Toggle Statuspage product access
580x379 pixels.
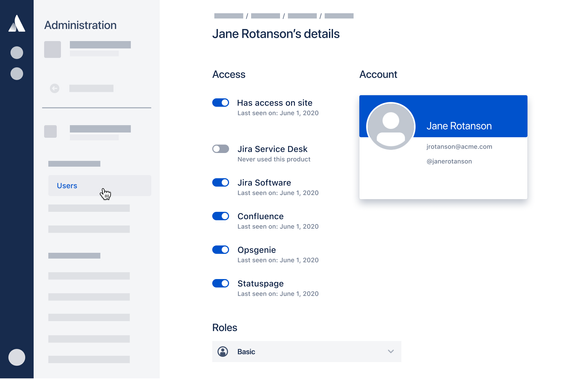(x=220, y=283)
